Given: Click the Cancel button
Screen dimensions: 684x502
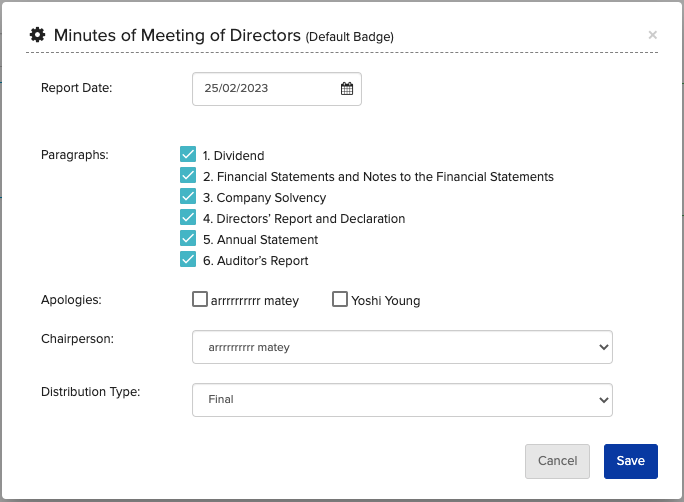Looking at the screenshot, I should (557, 461).
